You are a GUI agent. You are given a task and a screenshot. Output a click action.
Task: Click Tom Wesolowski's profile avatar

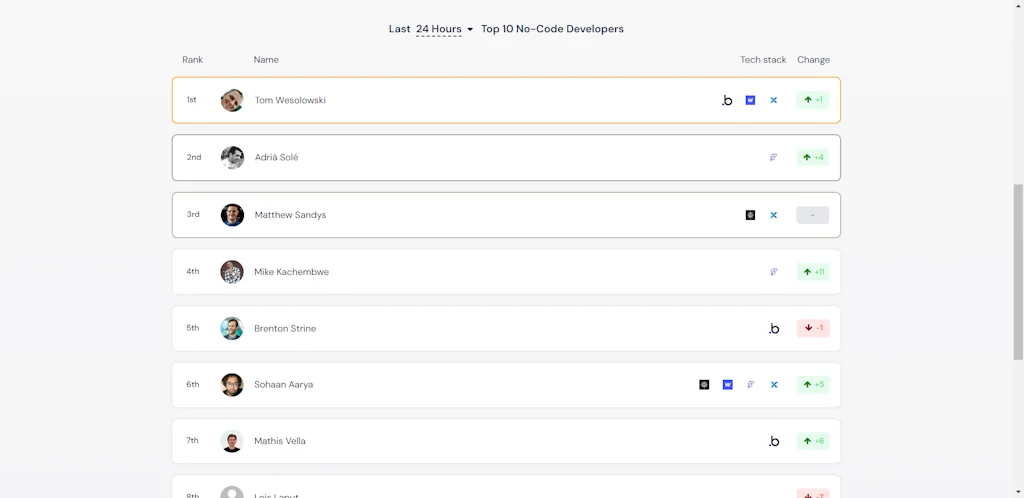click(x=232, y=101)
